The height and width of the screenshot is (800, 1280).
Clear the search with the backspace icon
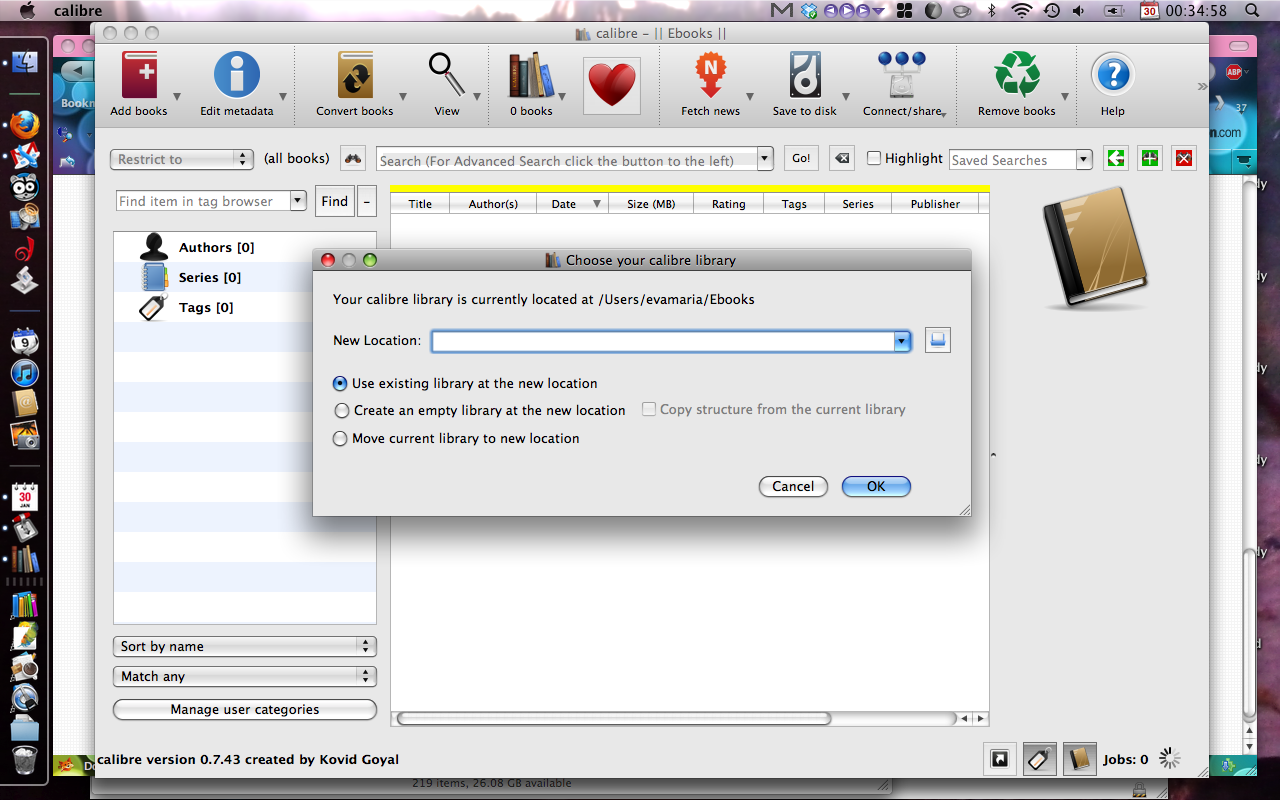[843, 158]
